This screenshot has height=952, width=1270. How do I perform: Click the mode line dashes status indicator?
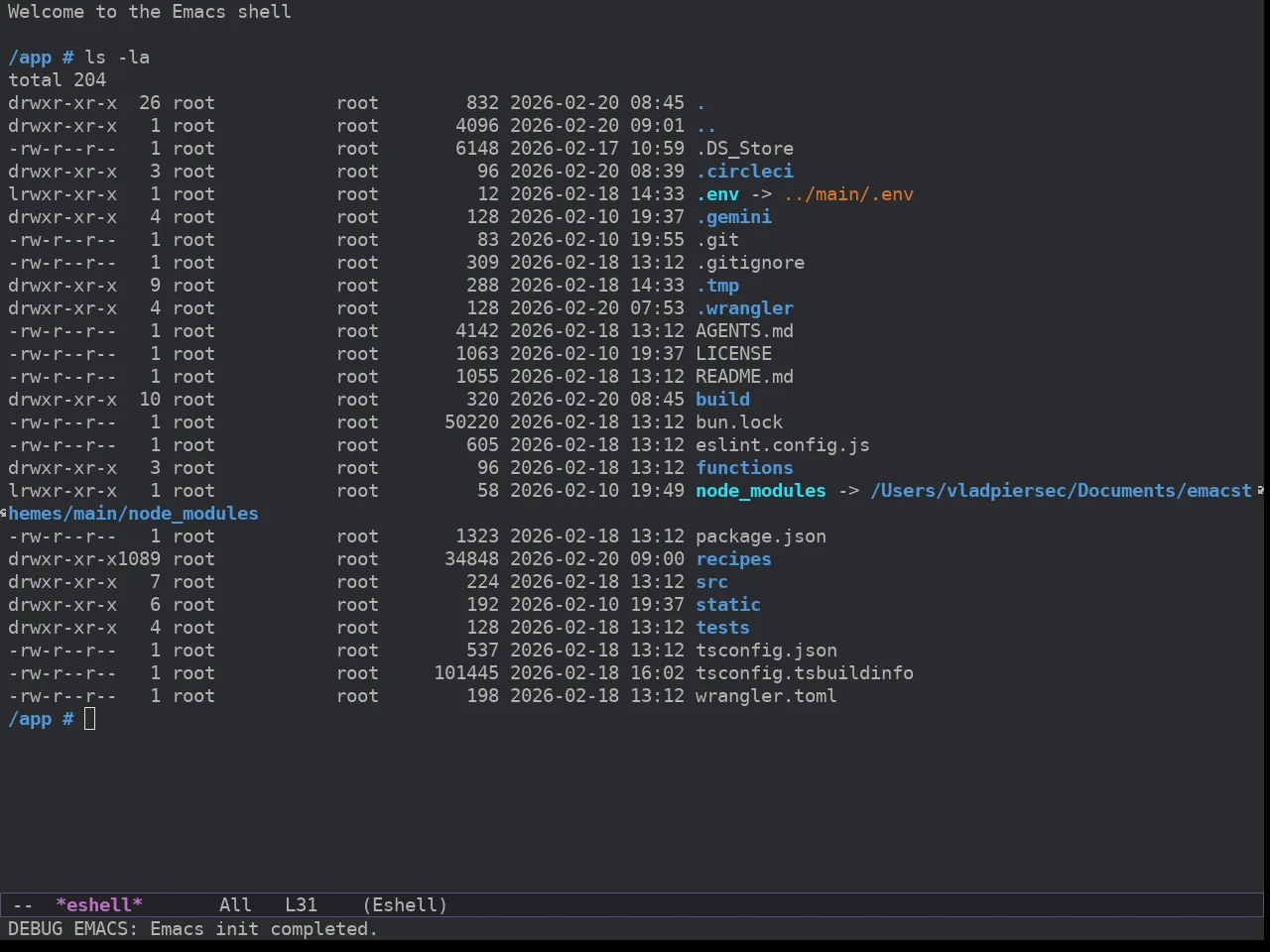(23, 904)
